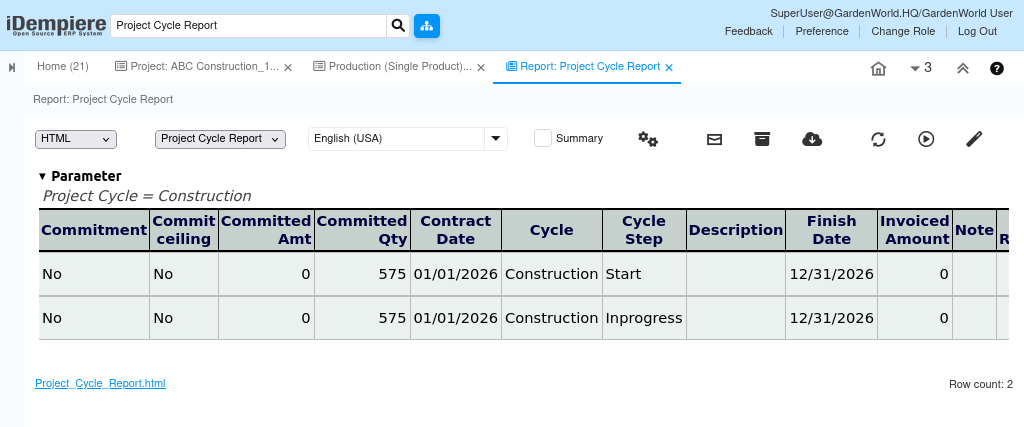
Task: Open the help question mark icon
Action: coord(996,68)
